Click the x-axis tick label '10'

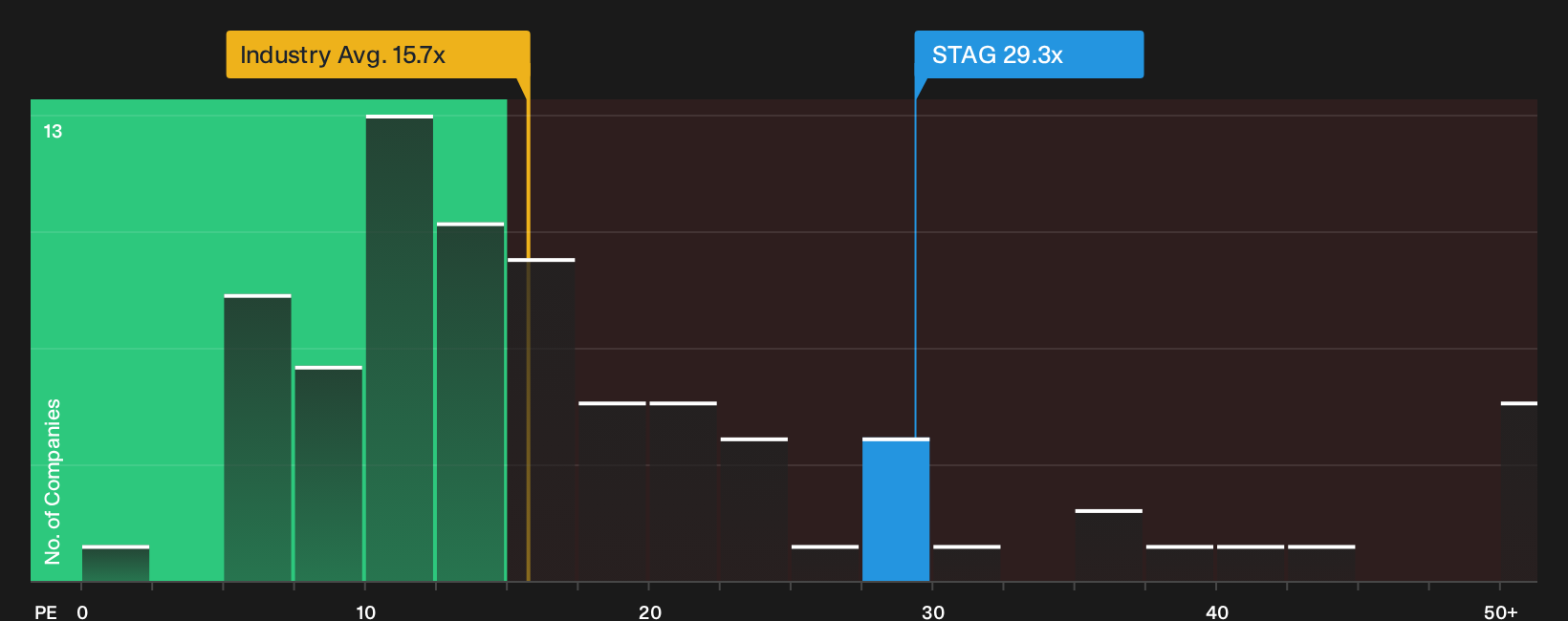pos(365,611)
